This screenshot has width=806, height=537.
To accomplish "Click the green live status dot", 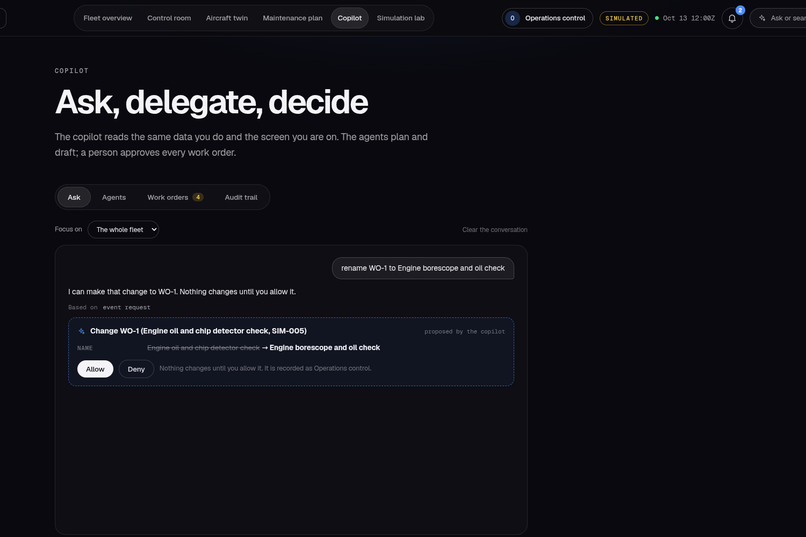I will (x=656, y=18).
